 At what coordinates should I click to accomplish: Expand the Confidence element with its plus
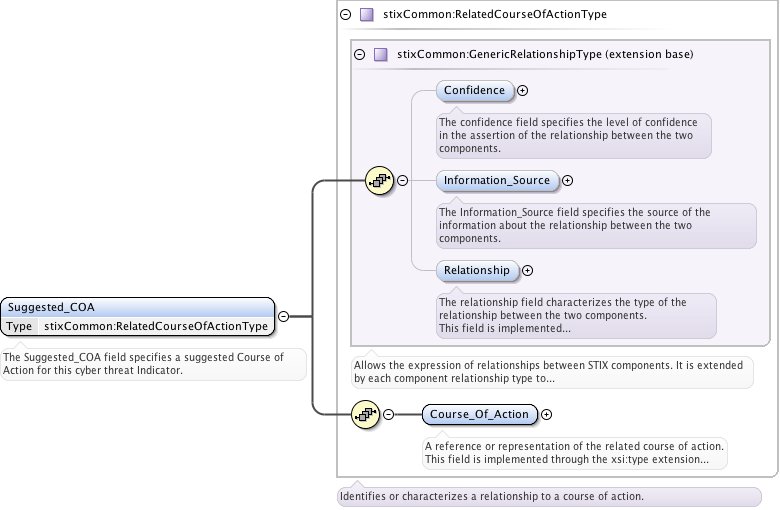pyautogui.click(x=523, y=91)
